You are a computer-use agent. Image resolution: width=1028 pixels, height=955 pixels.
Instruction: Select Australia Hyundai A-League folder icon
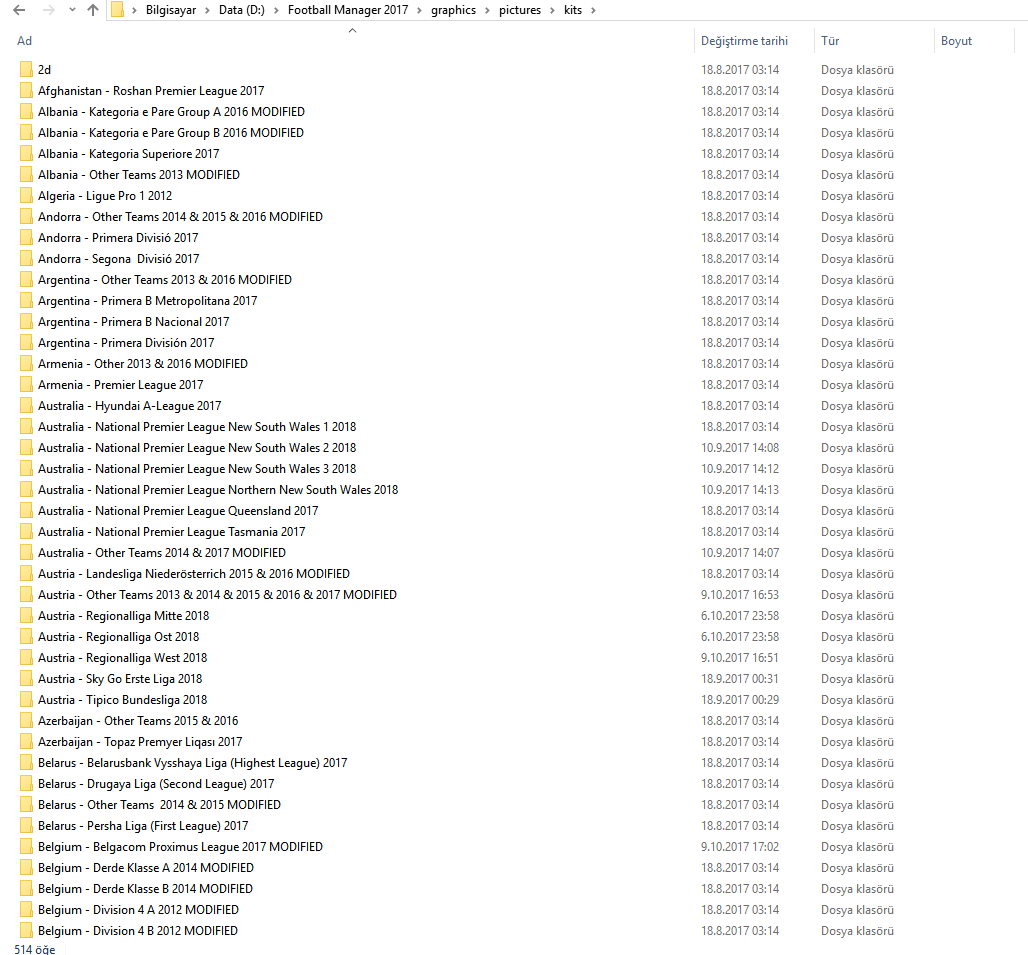click(x=26, y=406)
